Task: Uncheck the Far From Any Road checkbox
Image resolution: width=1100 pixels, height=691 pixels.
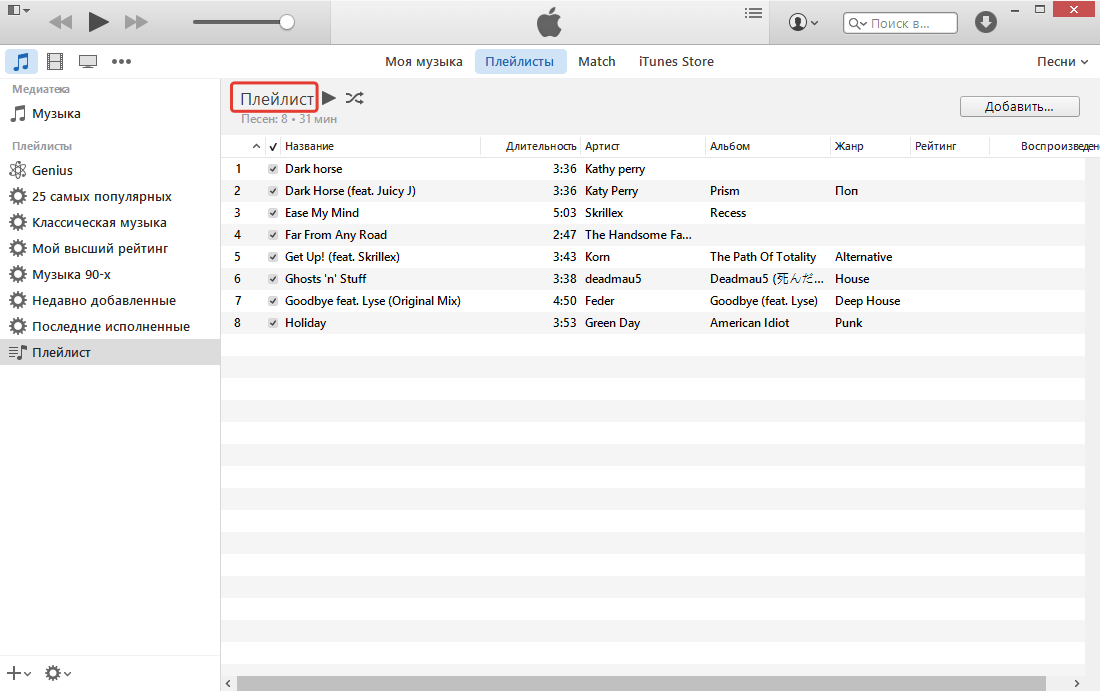Action: pyautogui.click(x=273, y=235)
